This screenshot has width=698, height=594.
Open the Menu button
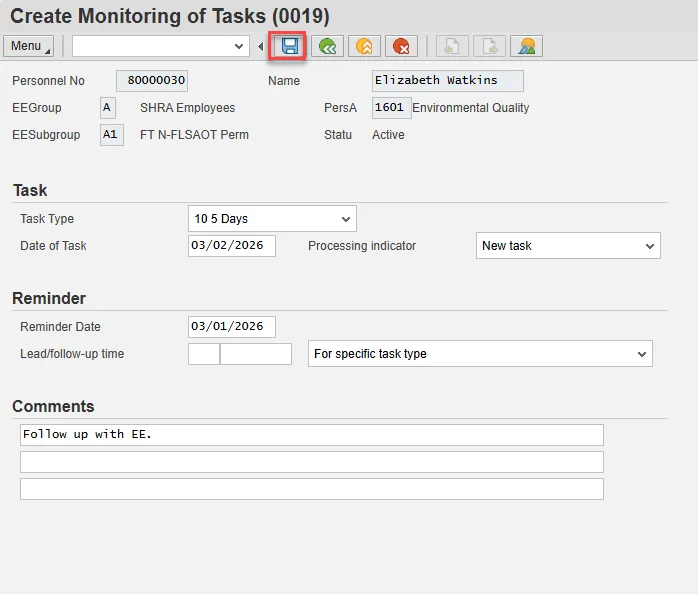click(28, 46)
